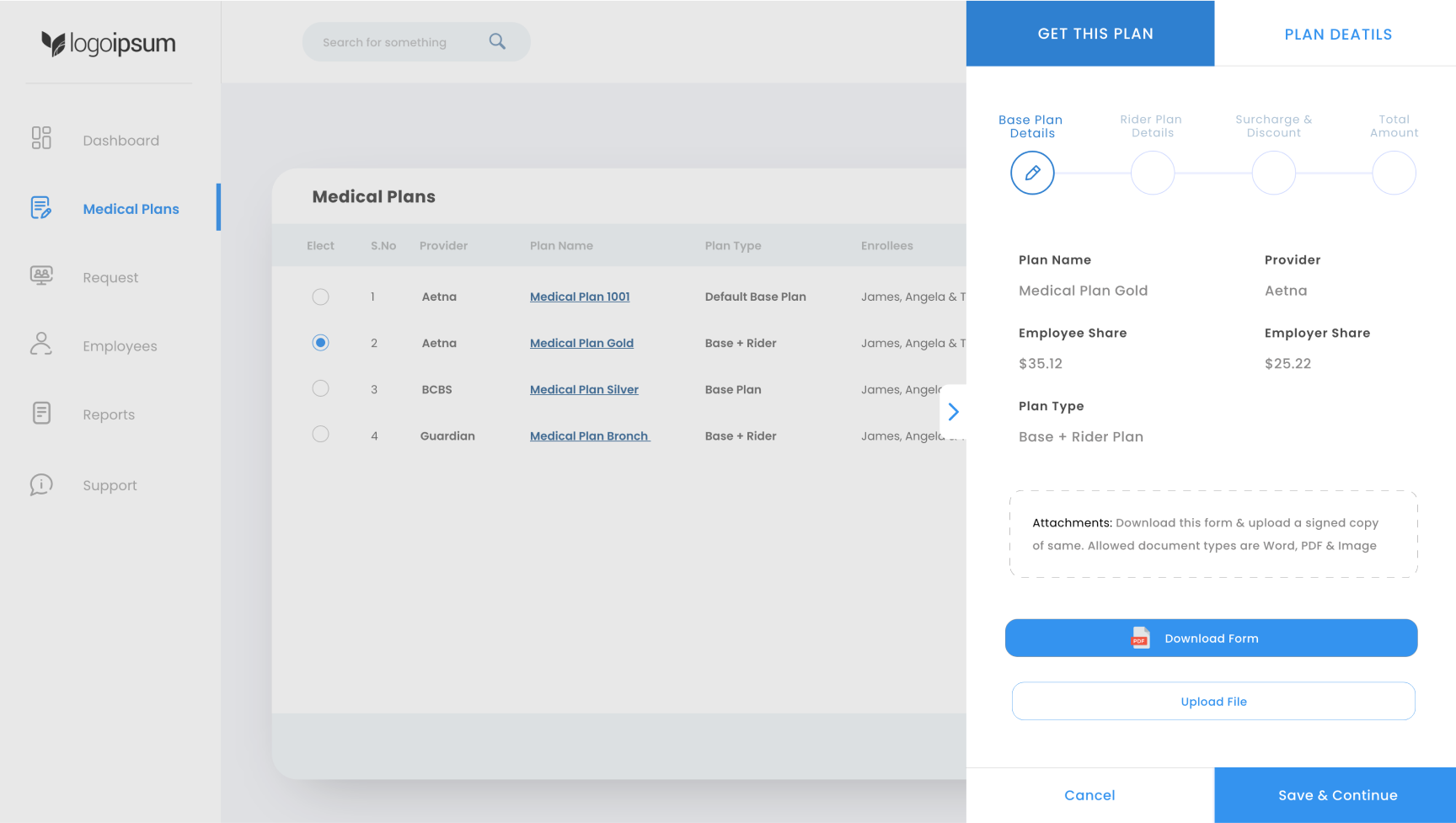
Task: Click the search magnifying glass icon
Action: click(497, 41)
